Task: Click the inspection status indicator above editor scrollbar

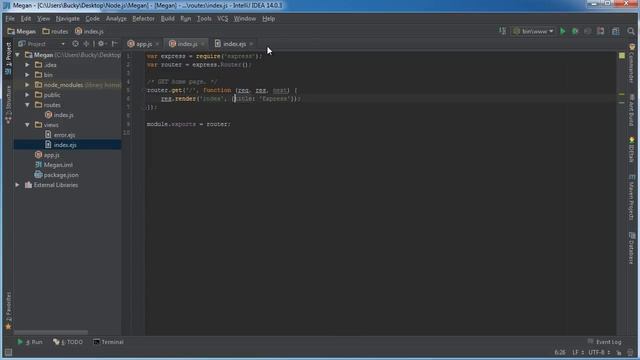Action: pyautogui.click(x=622, y=56)
